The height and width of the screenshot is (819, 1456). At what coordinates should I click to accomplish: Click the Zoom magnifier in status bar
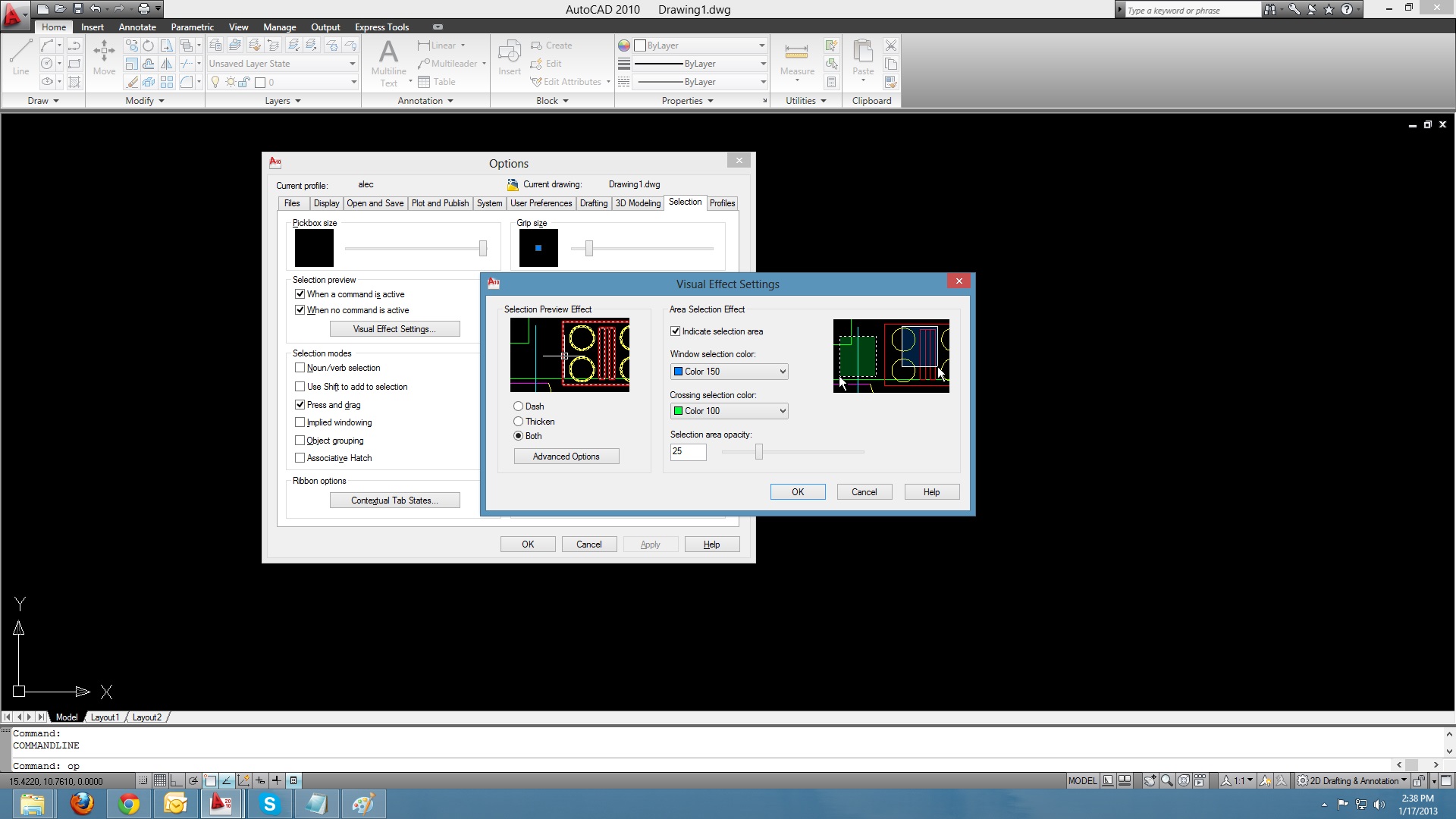coord(1167,780)
